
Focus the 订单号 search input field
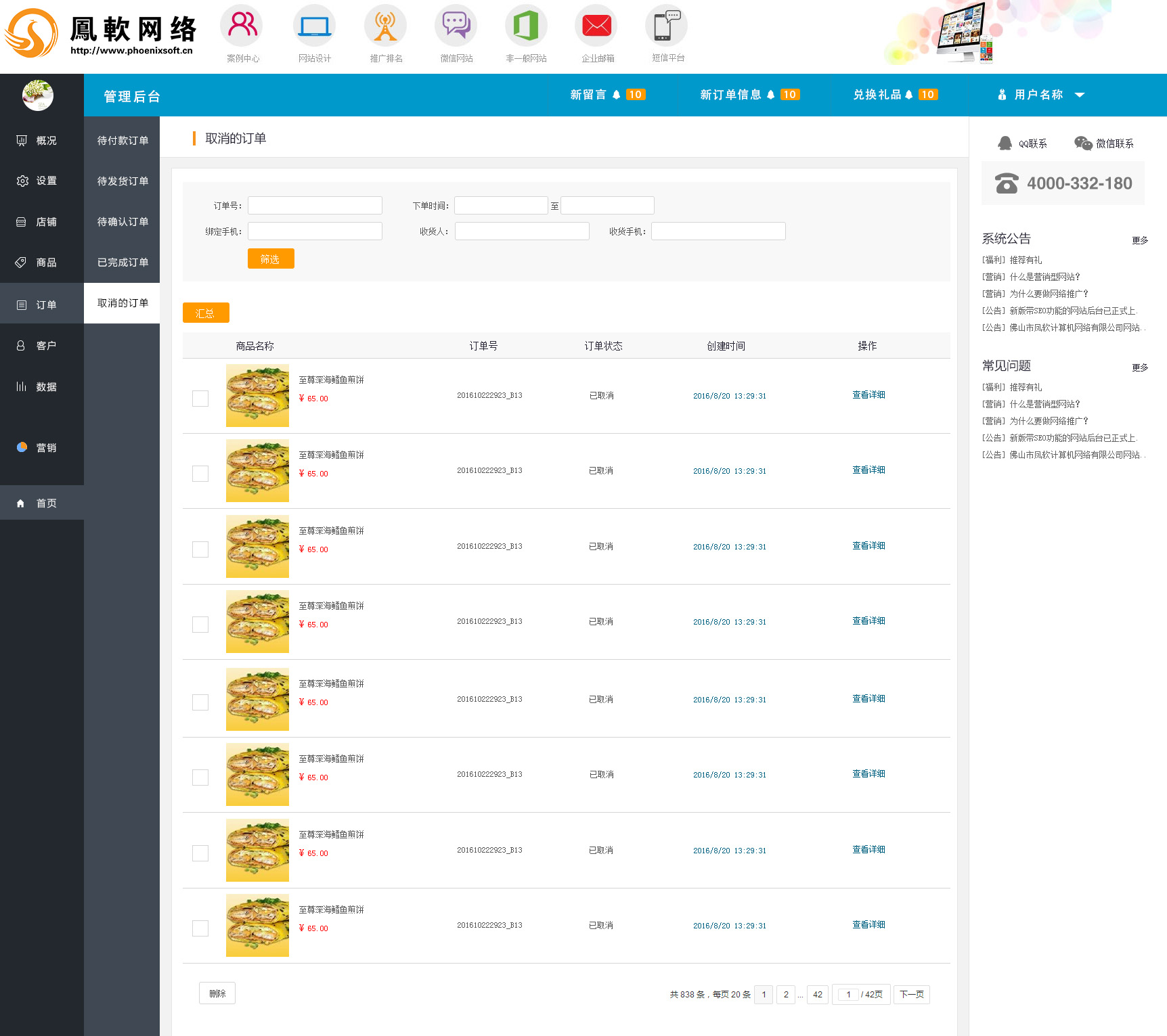pyautogui.click(x=315, y=206)
